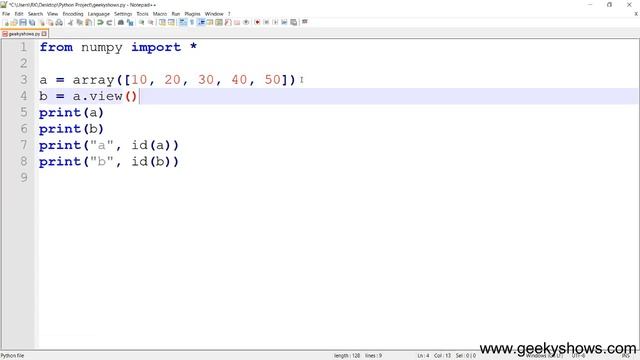Viewport: 640px width, 360px height.
Task: Click the Print toolbar icon
Action: tap(59, 22)
